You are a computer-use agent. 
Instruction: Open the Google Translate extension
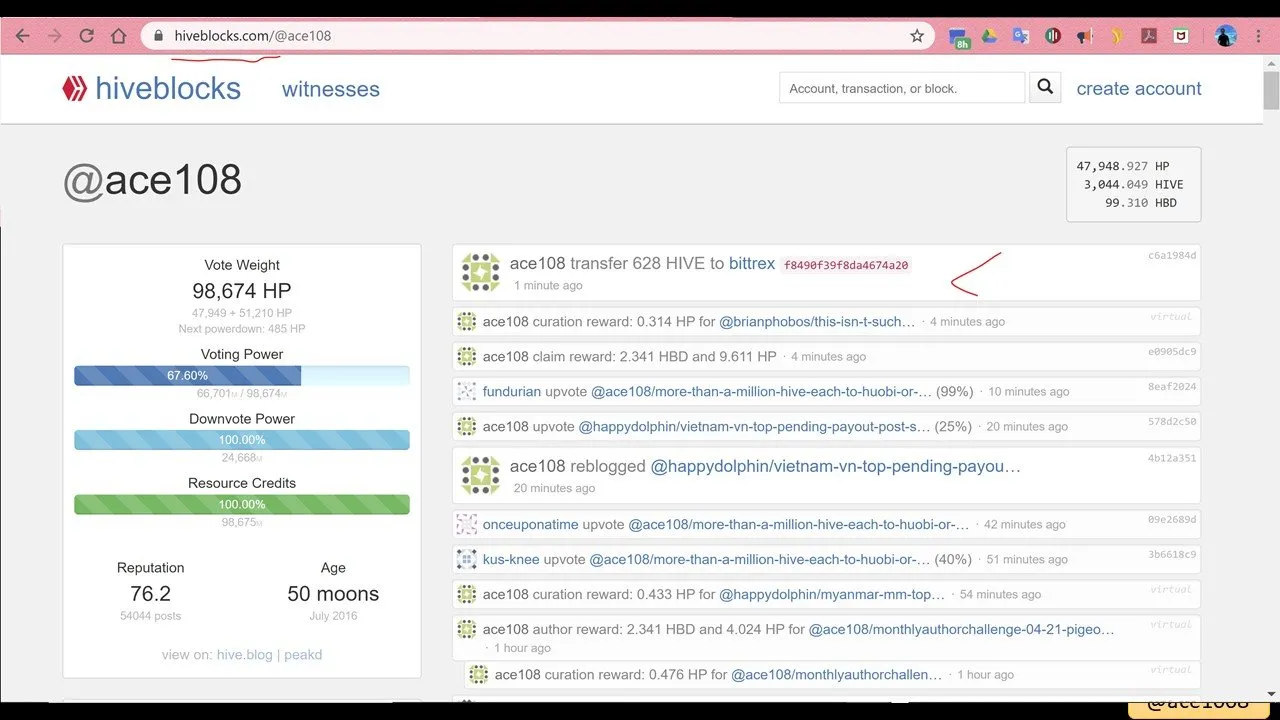pyautogui.click(x=1021, y=36)
